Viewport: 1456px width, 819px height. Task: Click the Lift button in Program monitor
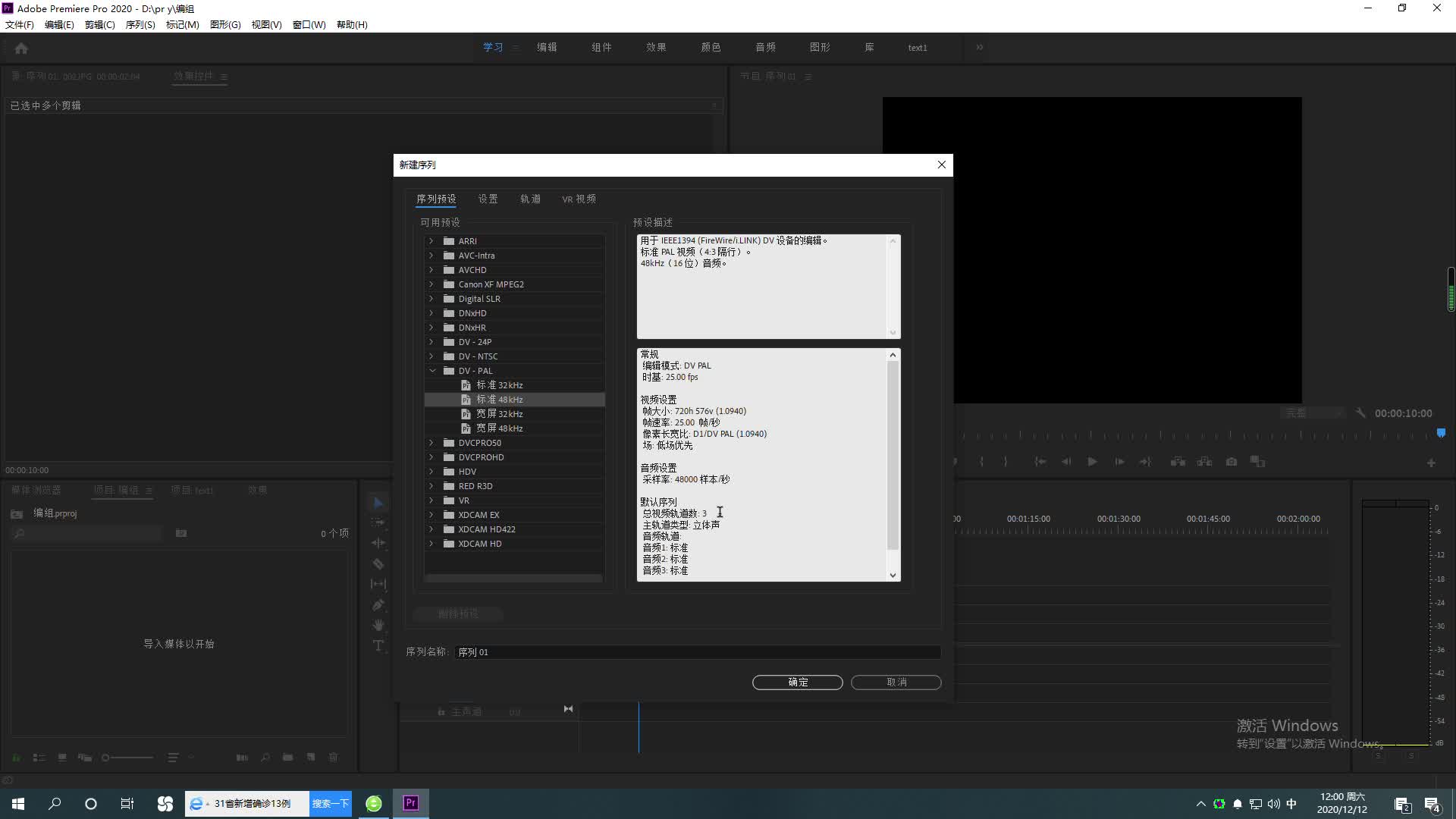click(x=1178, y=461)
